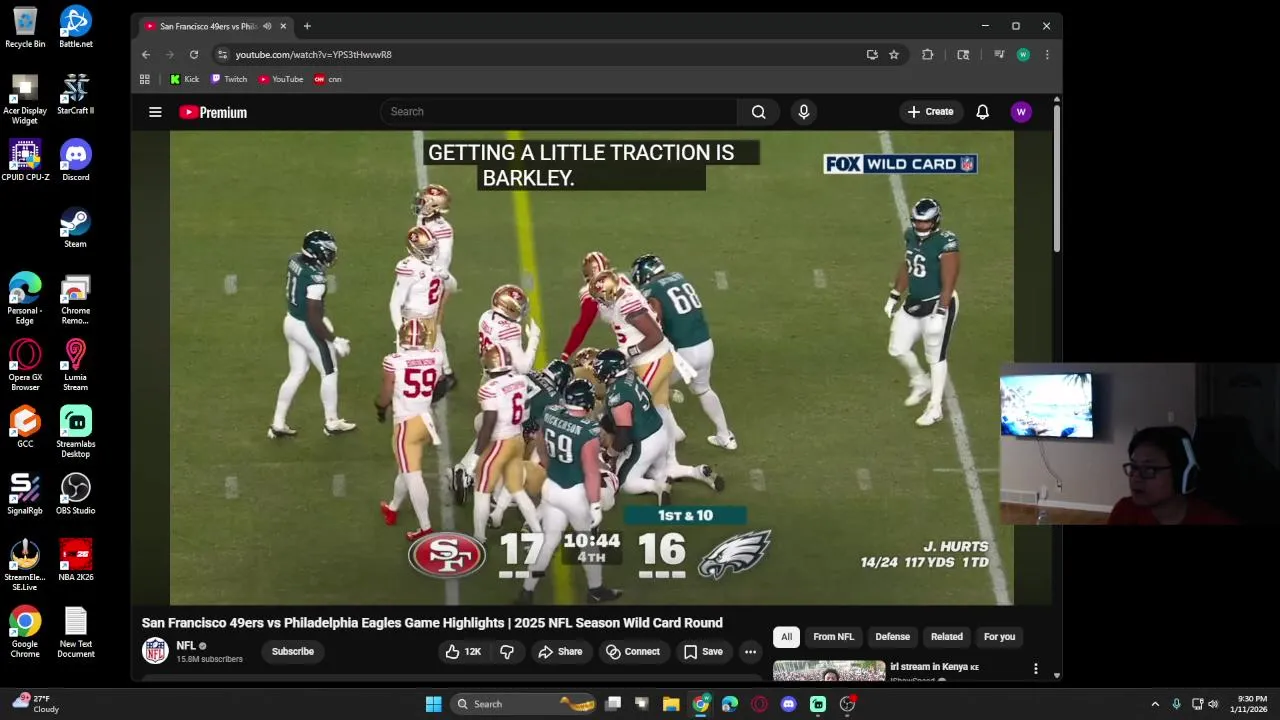Go back in Chrome browser
The image size is (1280, 720).
point(146,54)
